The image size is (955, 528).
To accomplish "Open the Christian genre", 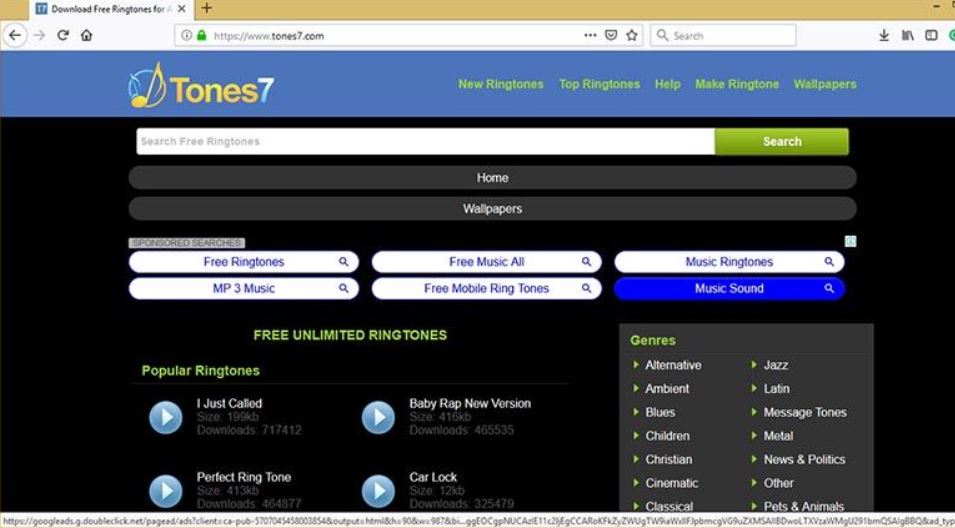I will coord(669,460).
